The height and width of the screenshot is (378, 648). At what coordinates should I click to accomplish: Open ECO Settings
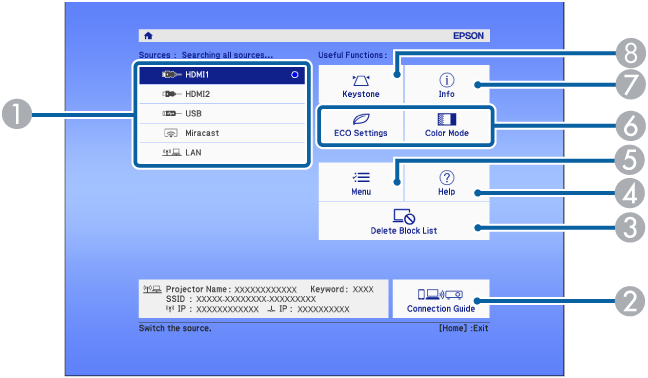pyautogui.click(x=361, y=126)
